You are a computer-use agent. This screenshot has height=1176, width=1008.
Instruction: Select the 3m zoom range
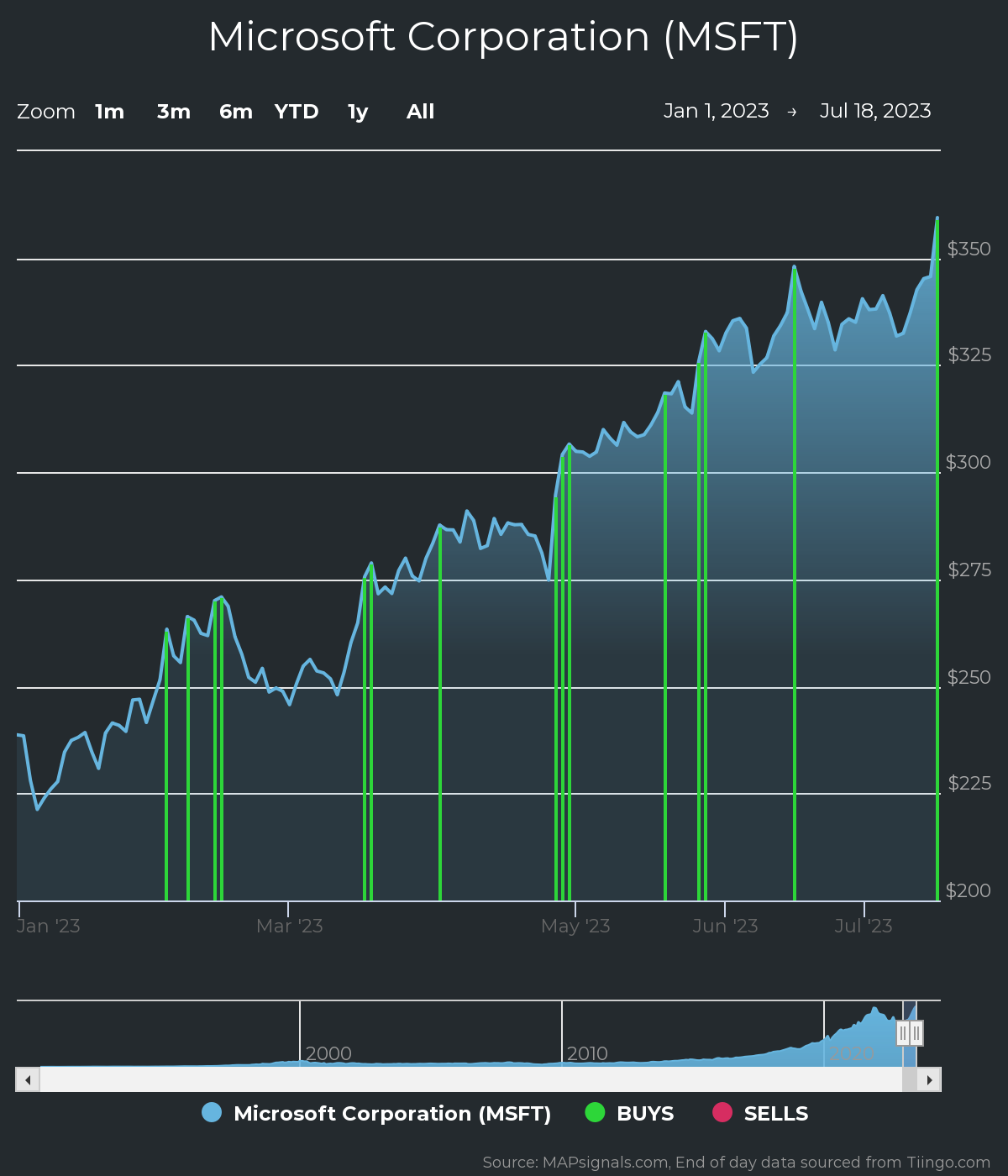pos(174,112)
